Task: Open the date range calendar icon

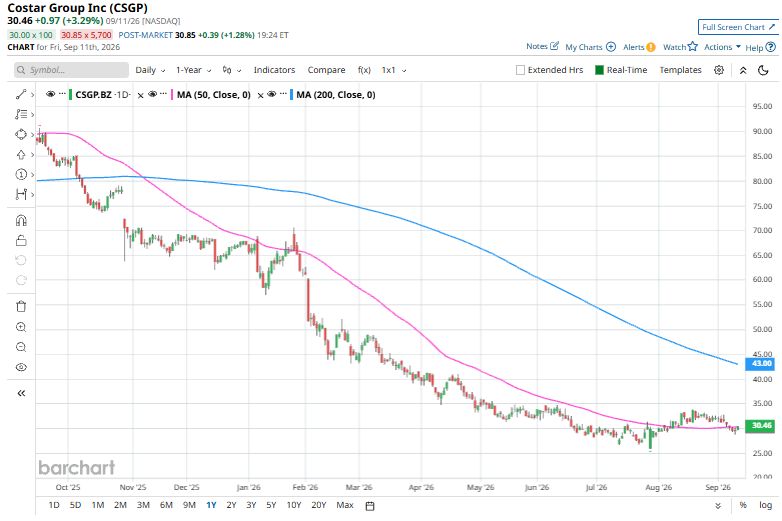Action: point(370,506)
